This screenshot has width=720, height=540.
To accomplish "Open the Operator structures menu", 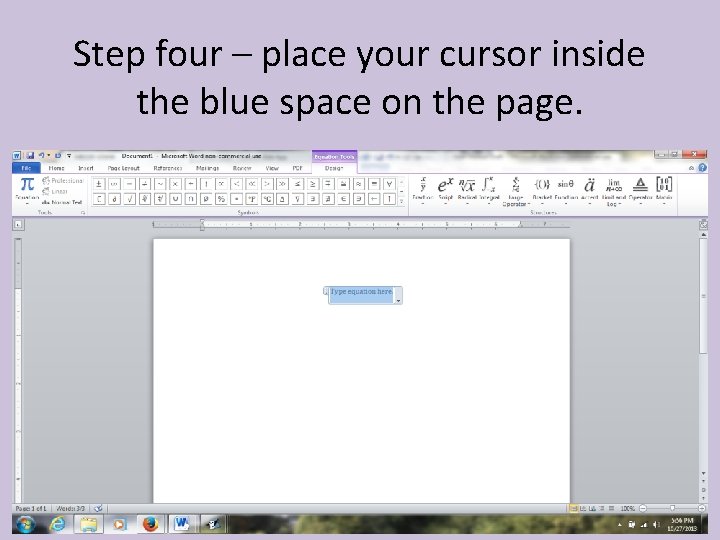I will click(x=640, y=191).
